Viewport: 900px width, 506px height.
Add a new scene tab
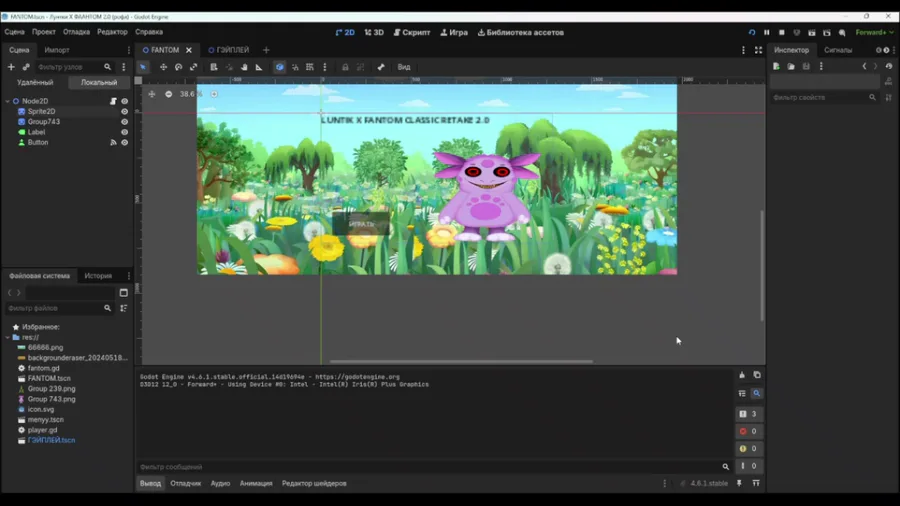266,50
